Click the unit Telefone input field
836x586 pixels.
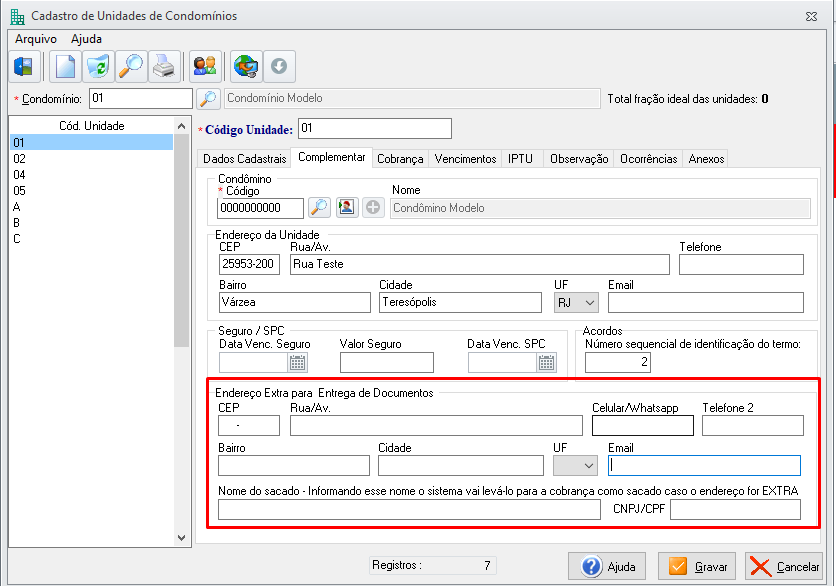(741, 264)
